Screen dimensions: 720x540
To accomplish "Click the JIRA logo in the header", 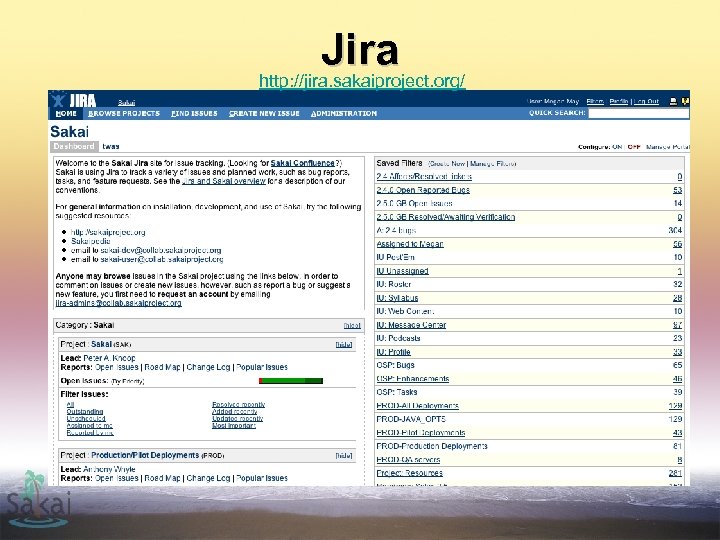I will coord(74,100).
